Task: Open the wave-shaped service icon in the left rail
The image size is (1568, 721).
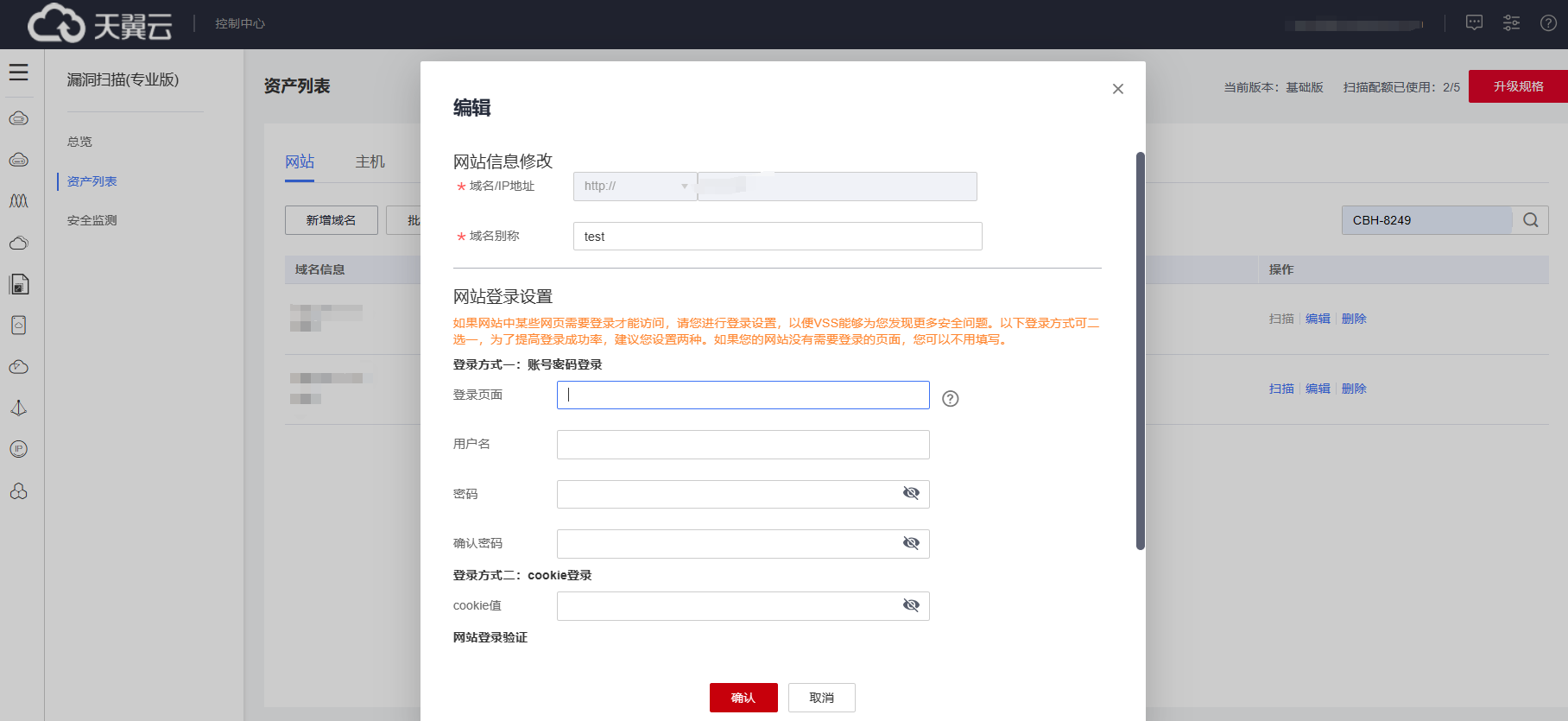Action: coord(19,201)
